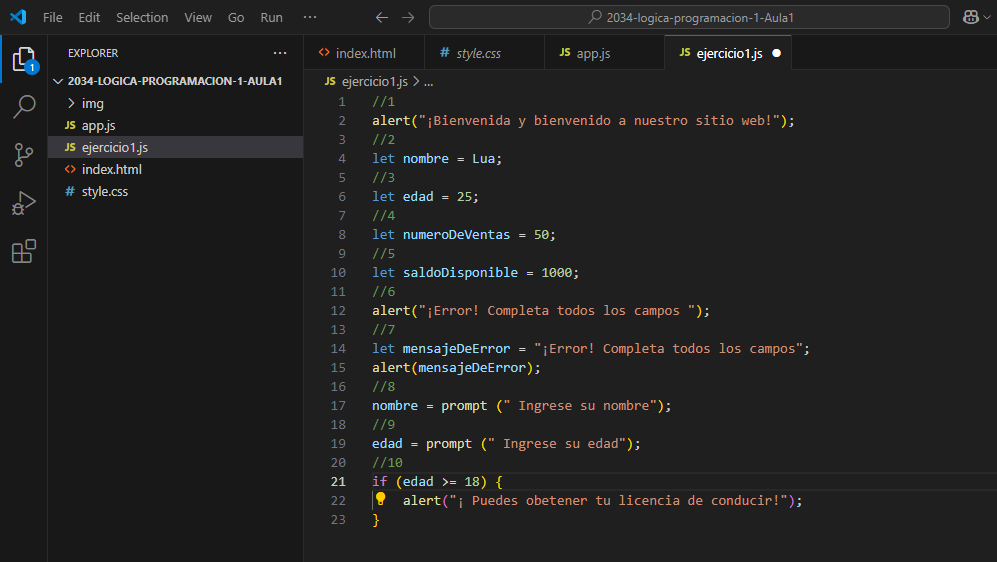Screen dimensions: 997x562
Task: Click the unsaved dot on ejercicio1.js tab
Action: click(x=776, y=53)
